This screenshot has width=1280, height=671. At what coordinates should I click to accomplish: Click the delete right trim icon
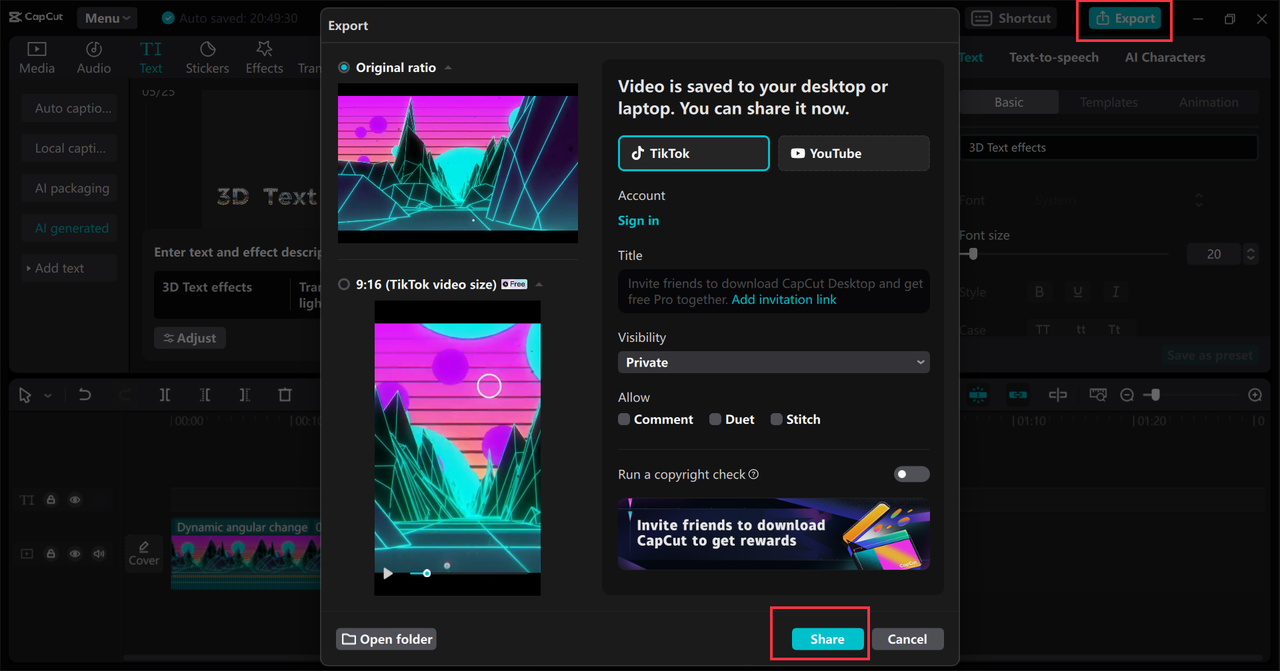[x=245, y=395]
